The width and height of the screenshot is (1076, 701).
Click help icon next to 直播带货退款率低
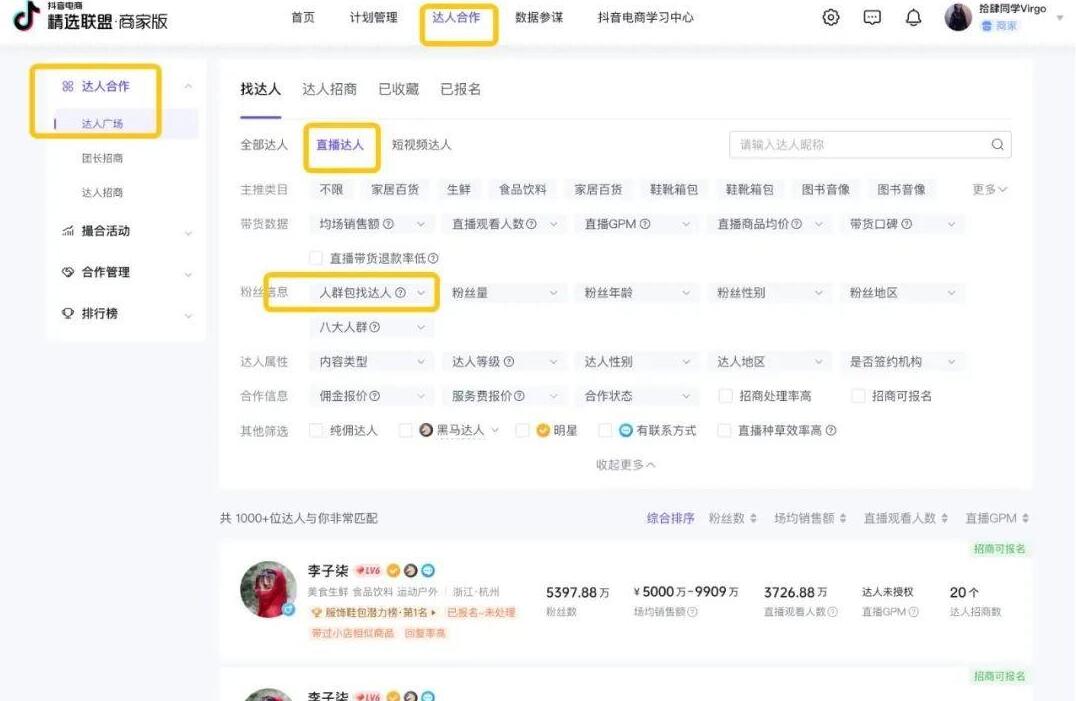[x=433, y=259]
